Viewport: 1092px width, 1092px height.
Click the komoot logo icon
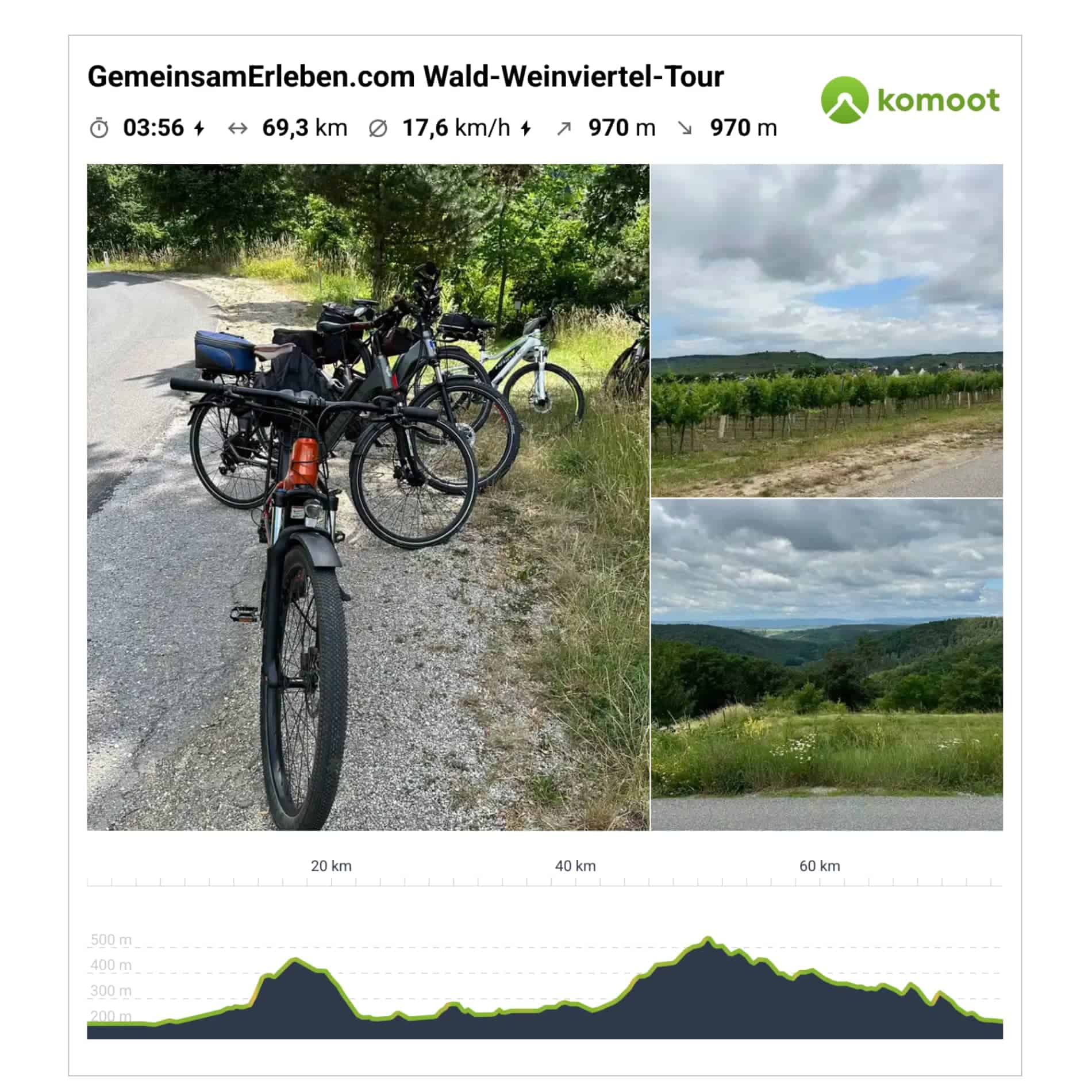click(844, 100)
